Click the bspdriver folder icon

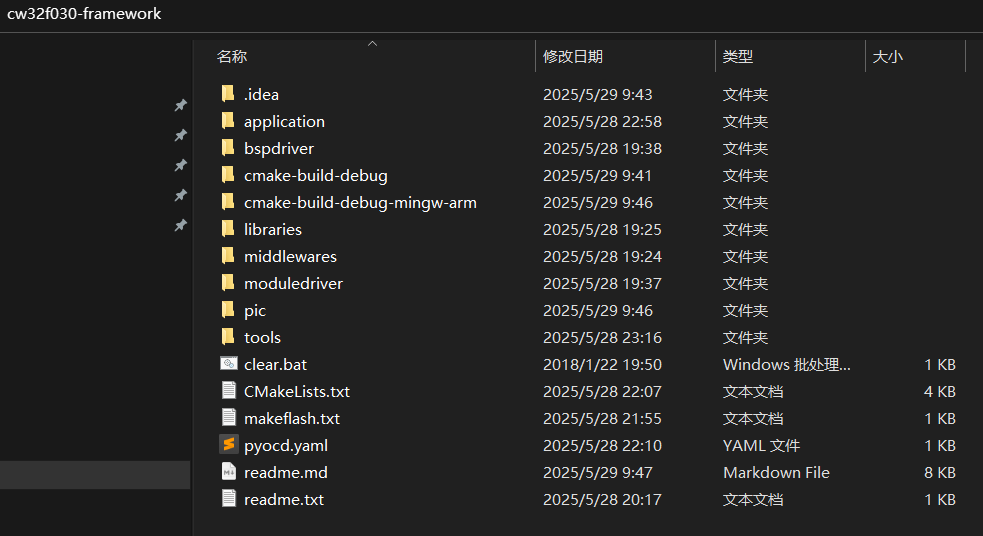(x=228, y=148)
